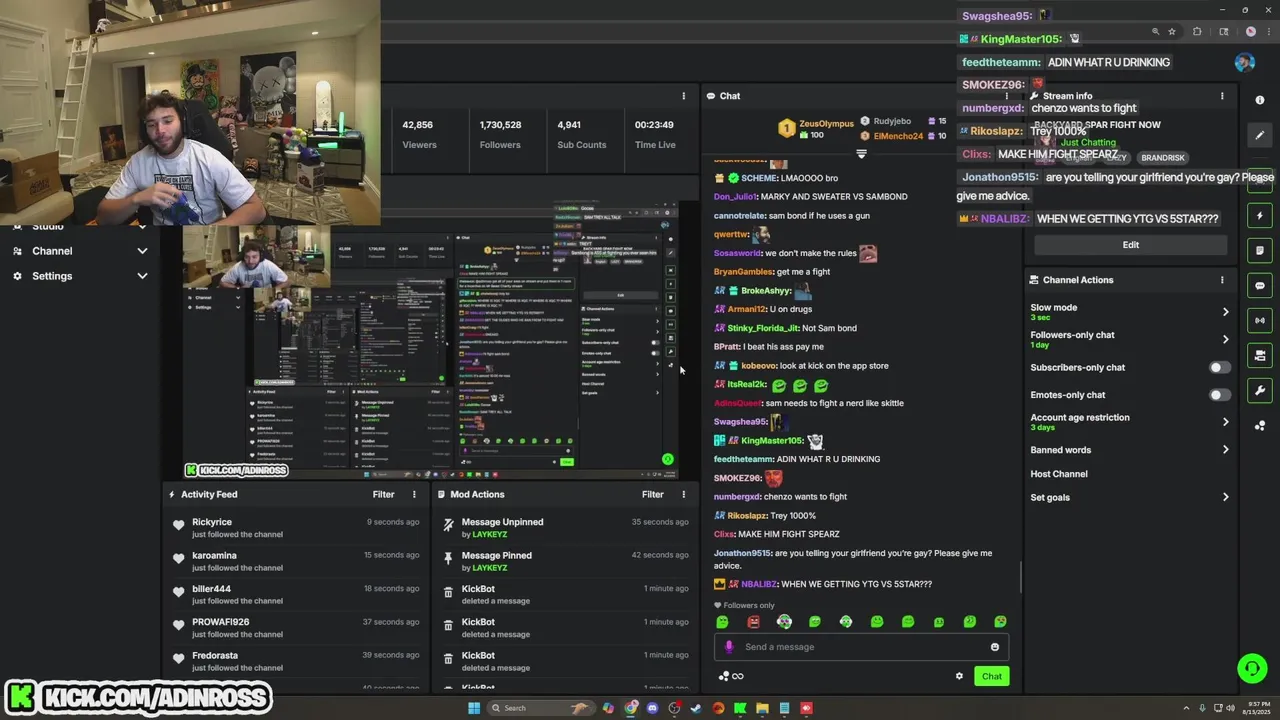Open Kick app from taskbar
This screenshot has height=720, width=1280.
[x=740, y=708]
